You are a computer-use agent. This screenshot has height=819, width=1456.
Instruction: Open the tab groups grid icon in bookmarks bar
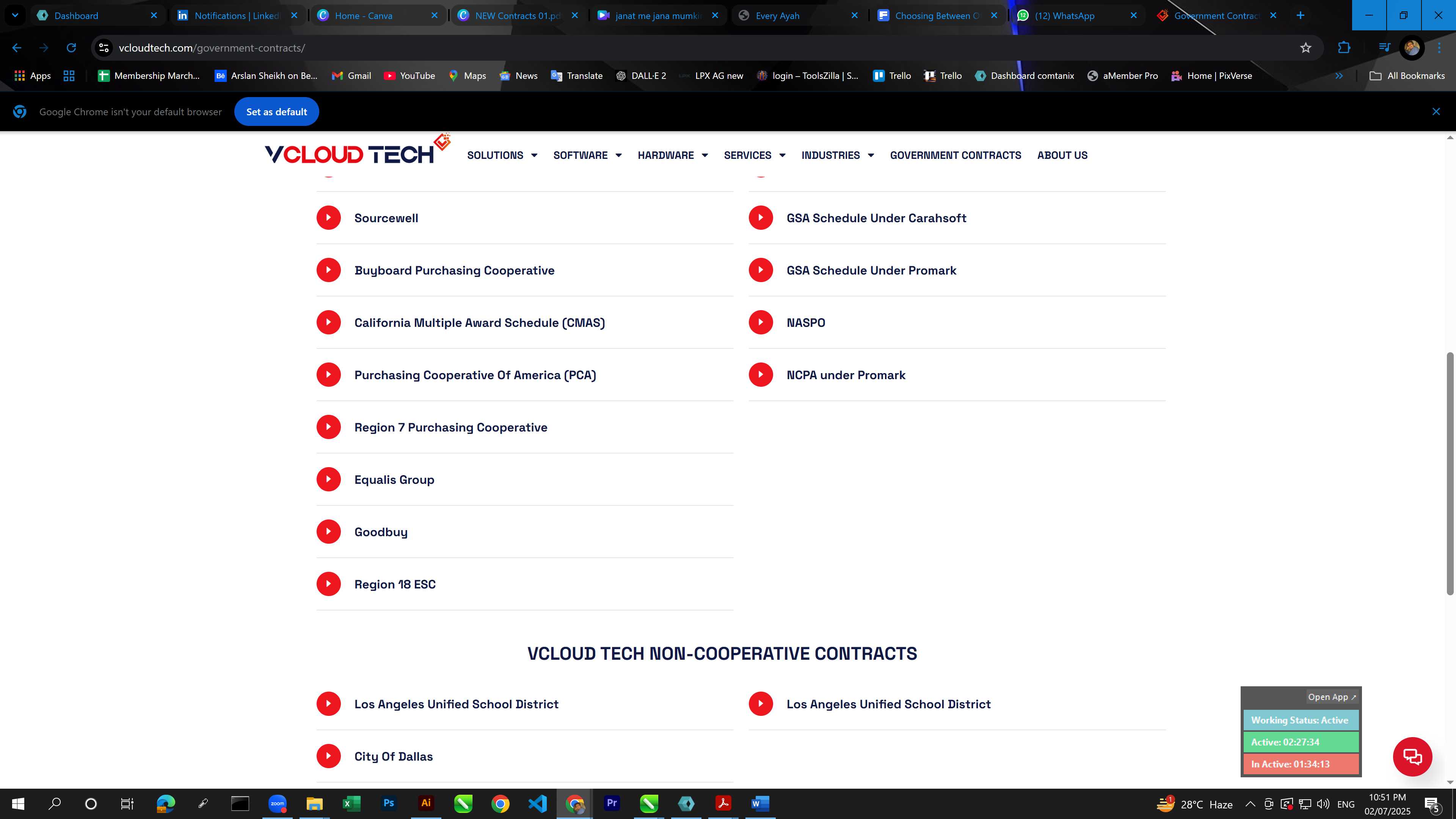[69, 76]
